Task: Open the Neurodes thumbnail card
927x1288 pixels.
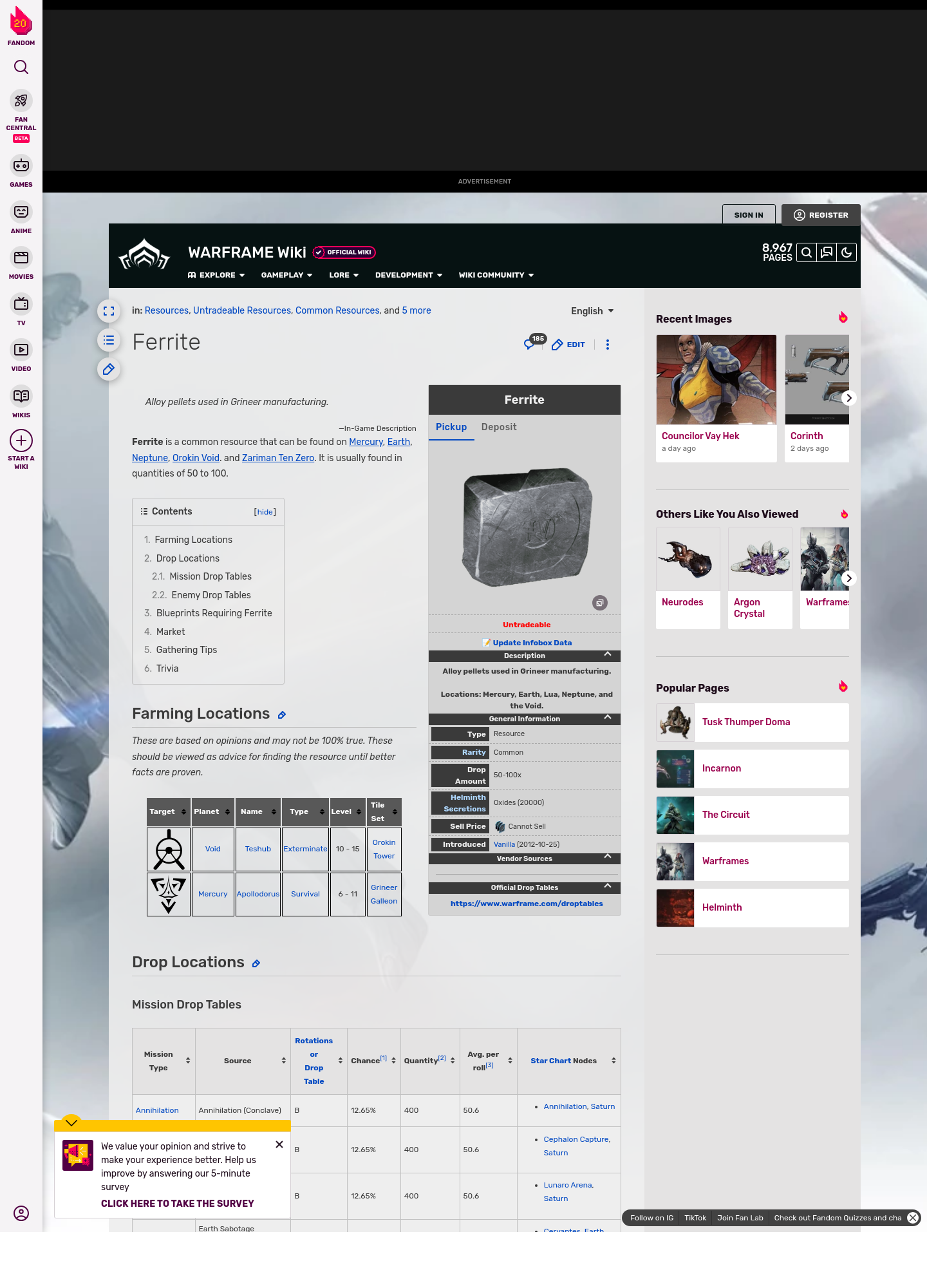Action: coord(688,578)
